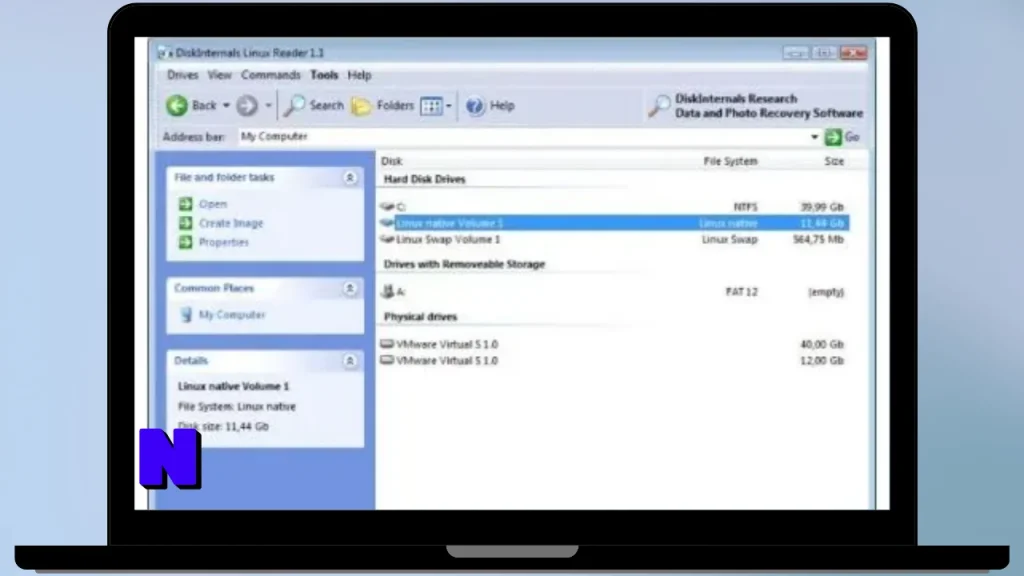Click the 40,00 Gb VMware drive icon
1024x576 pixels.
pos(387,344)
